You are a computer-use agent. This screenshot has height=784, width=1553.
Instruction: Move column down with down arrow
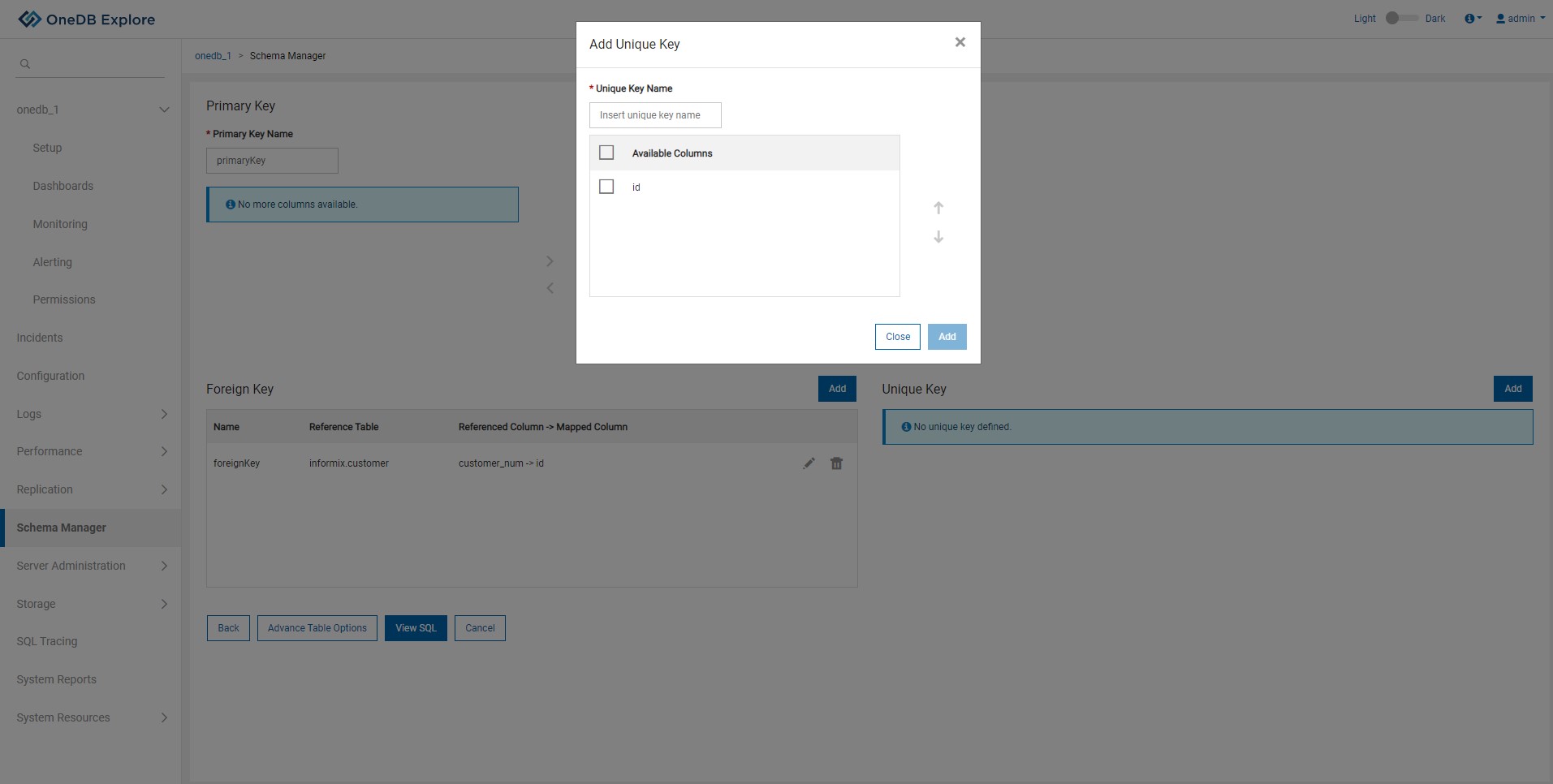(938, 237)
